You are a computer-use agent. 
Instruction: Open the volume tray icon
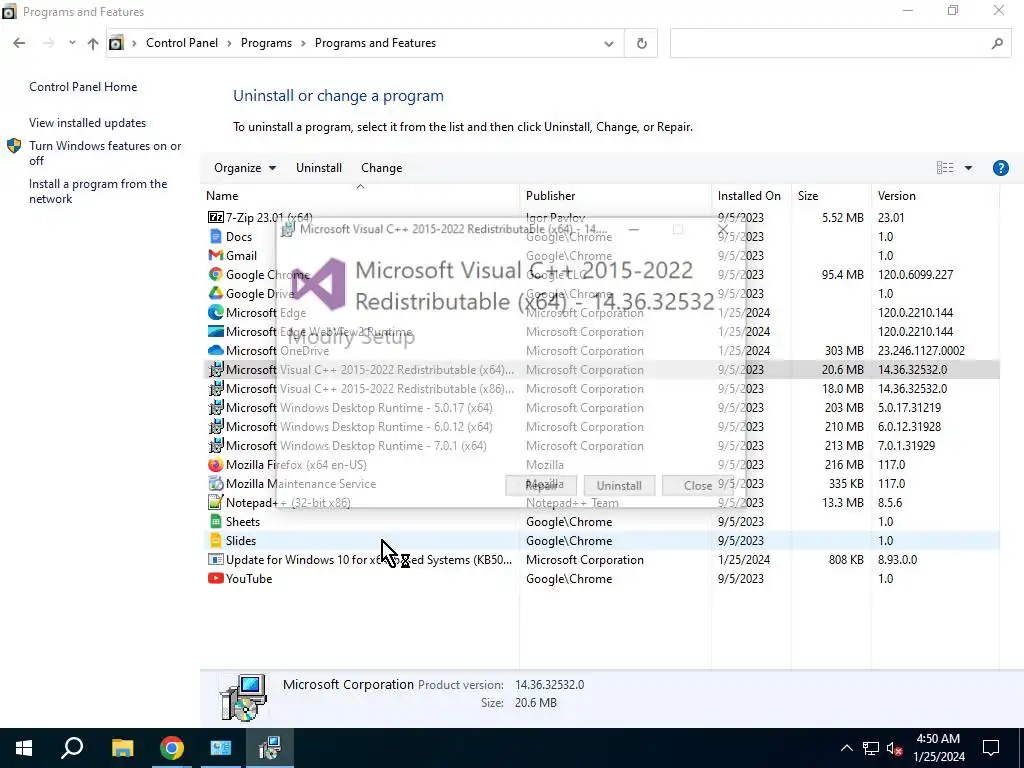(895, 748)
